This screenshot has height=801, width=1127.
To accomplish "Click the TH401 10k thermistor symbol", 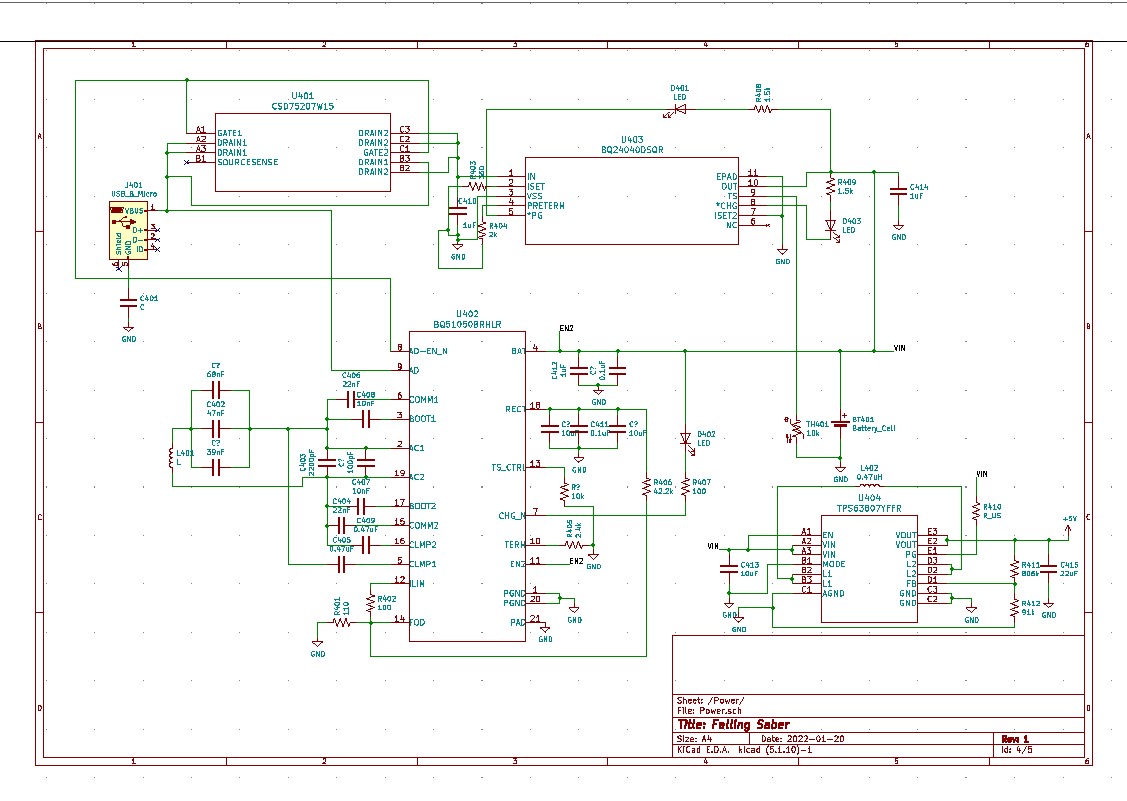I will [797, 428].
